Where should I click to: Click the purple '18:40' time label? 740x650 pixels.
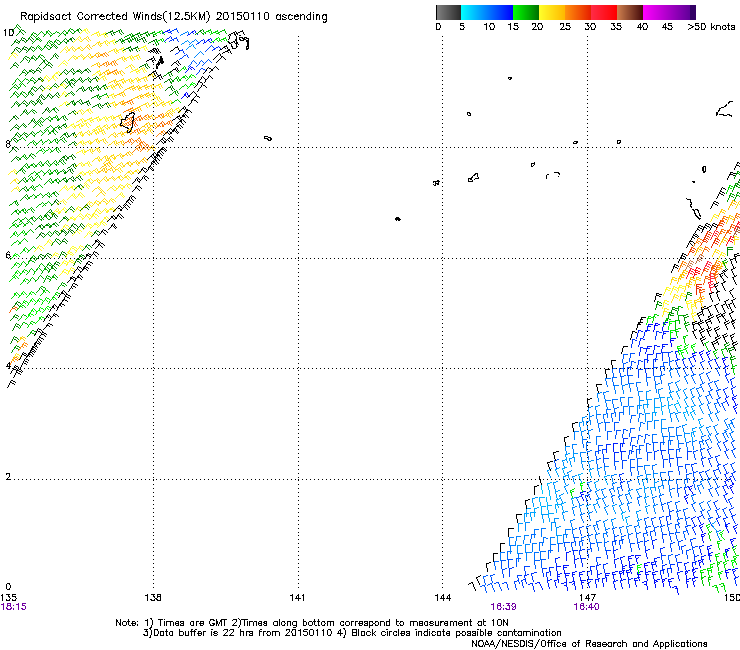pyautogui.click(x=586, y=607)
